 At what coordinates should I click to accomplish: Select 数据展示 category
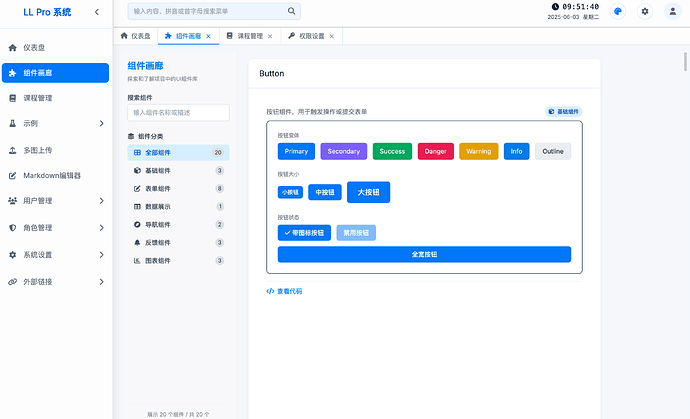[178, 206]
